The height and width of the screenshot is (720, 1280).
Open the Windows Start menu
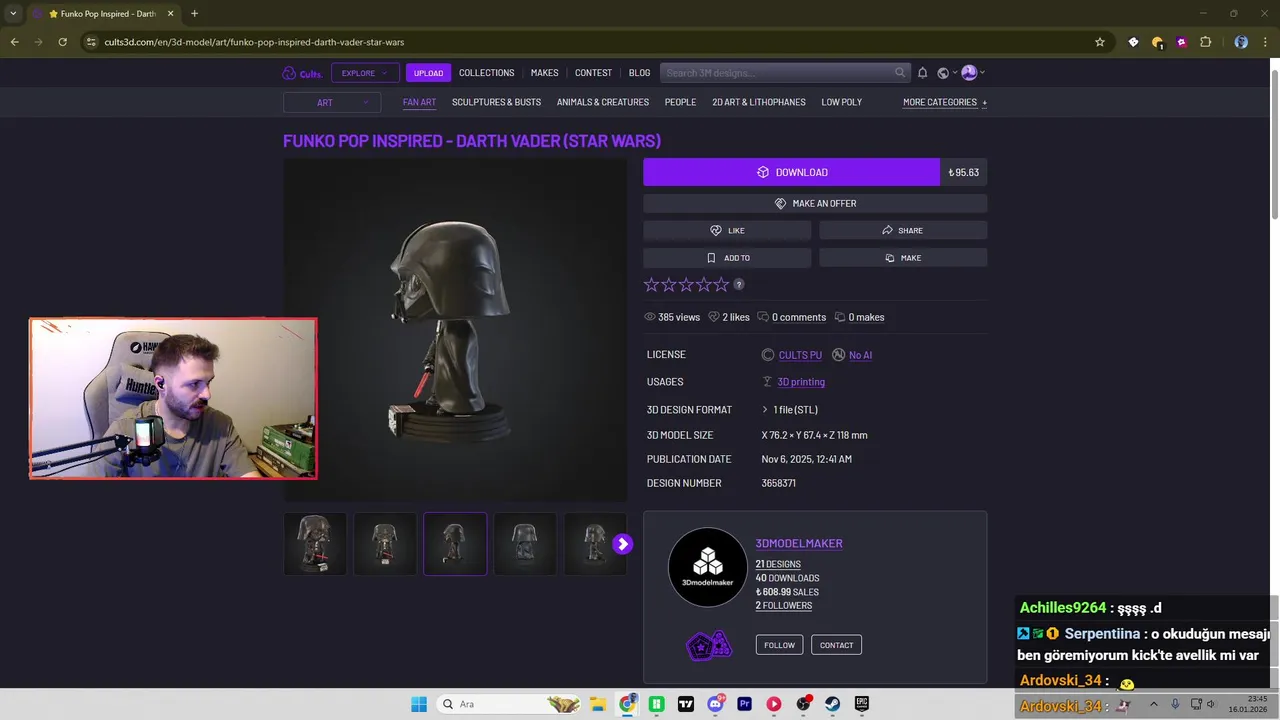pos(419,704)
